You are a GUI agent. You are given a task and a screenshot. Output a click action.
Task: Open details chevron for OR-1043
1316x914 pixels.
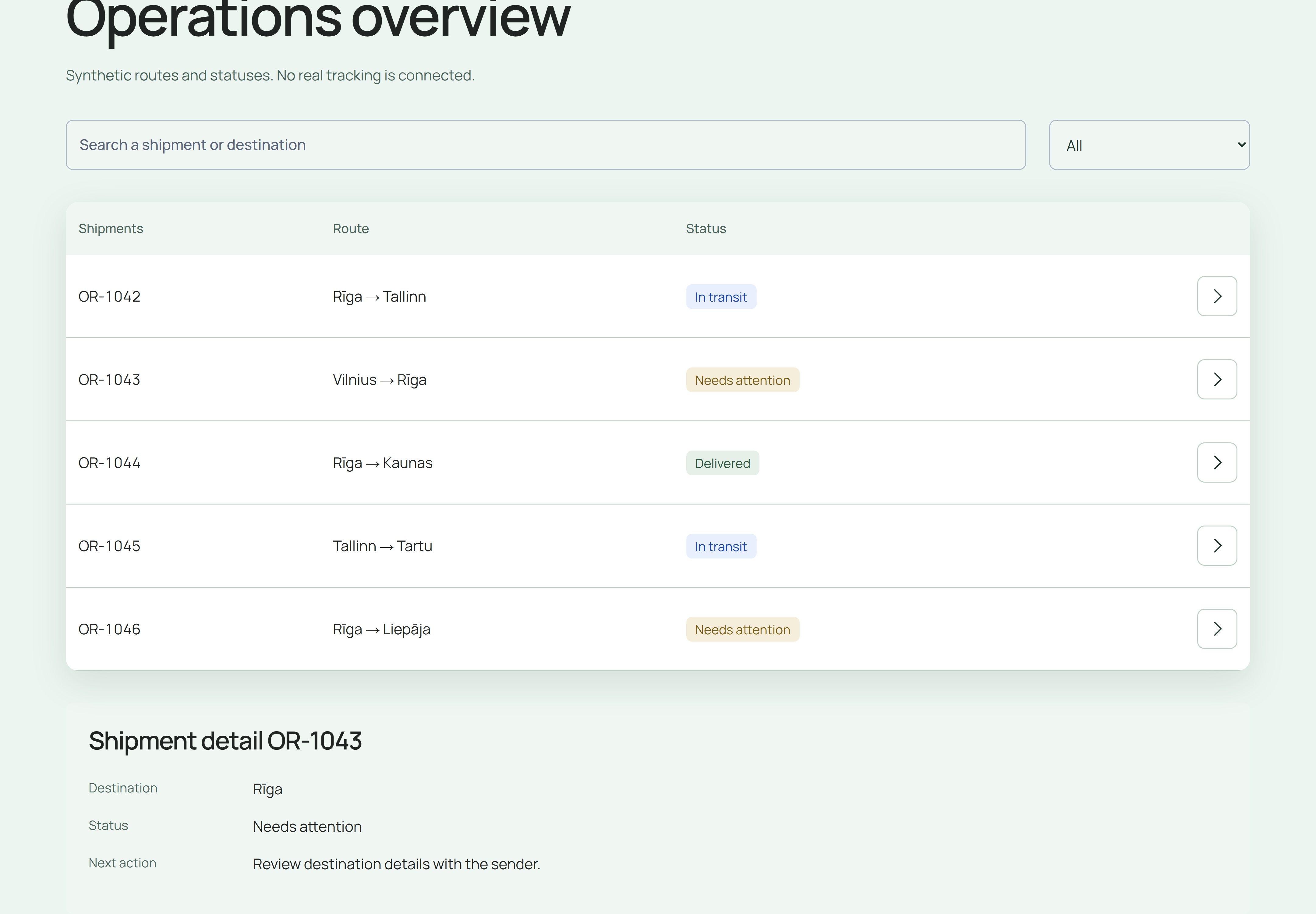[1217, 379]
